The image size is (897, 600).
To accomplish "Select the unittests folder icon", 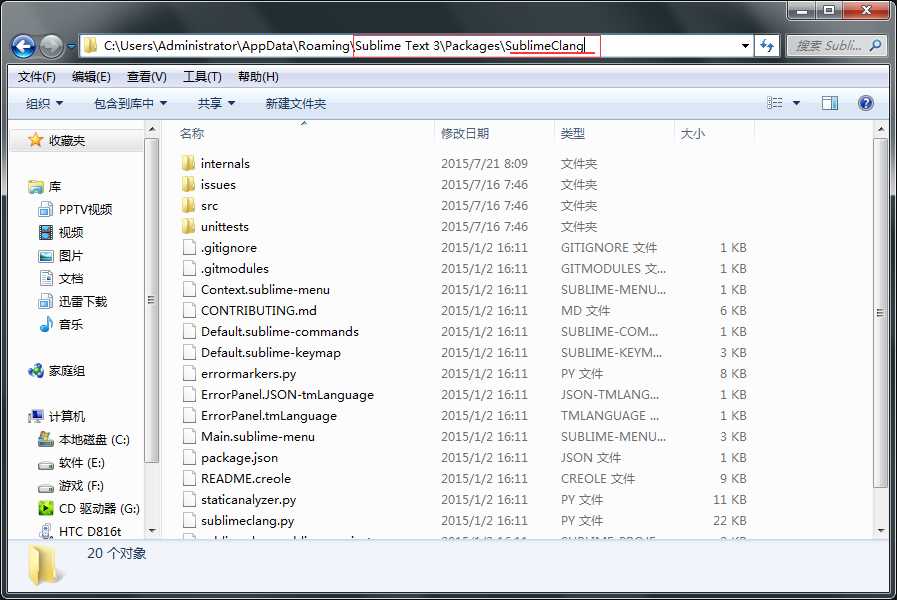I will (188, 227).
